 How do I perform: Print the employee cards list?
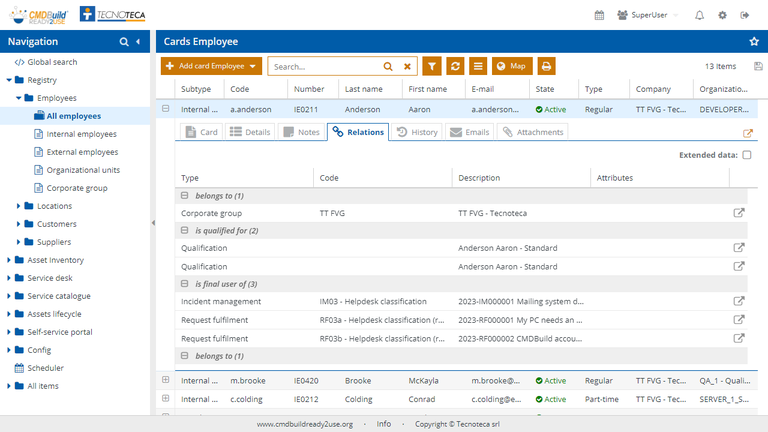tap(546, 66)
